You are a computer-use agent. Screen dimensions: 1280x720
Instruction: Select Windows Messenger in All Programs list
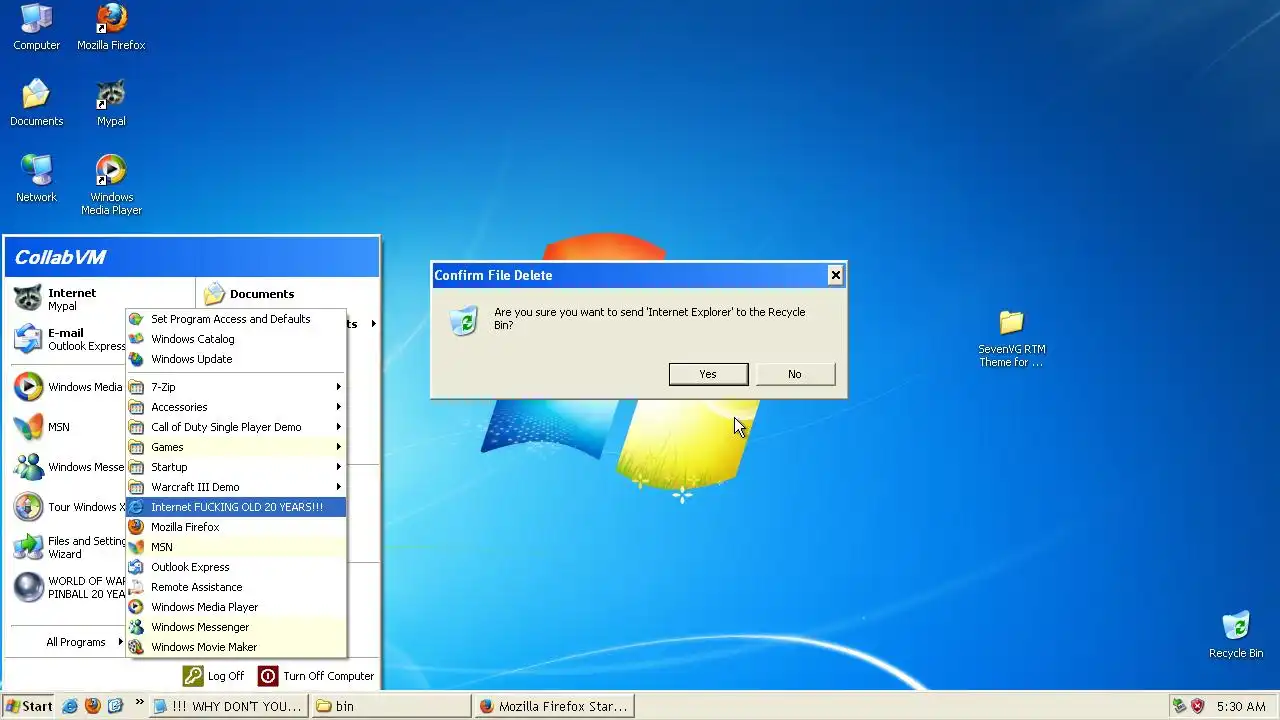point(236,627)
